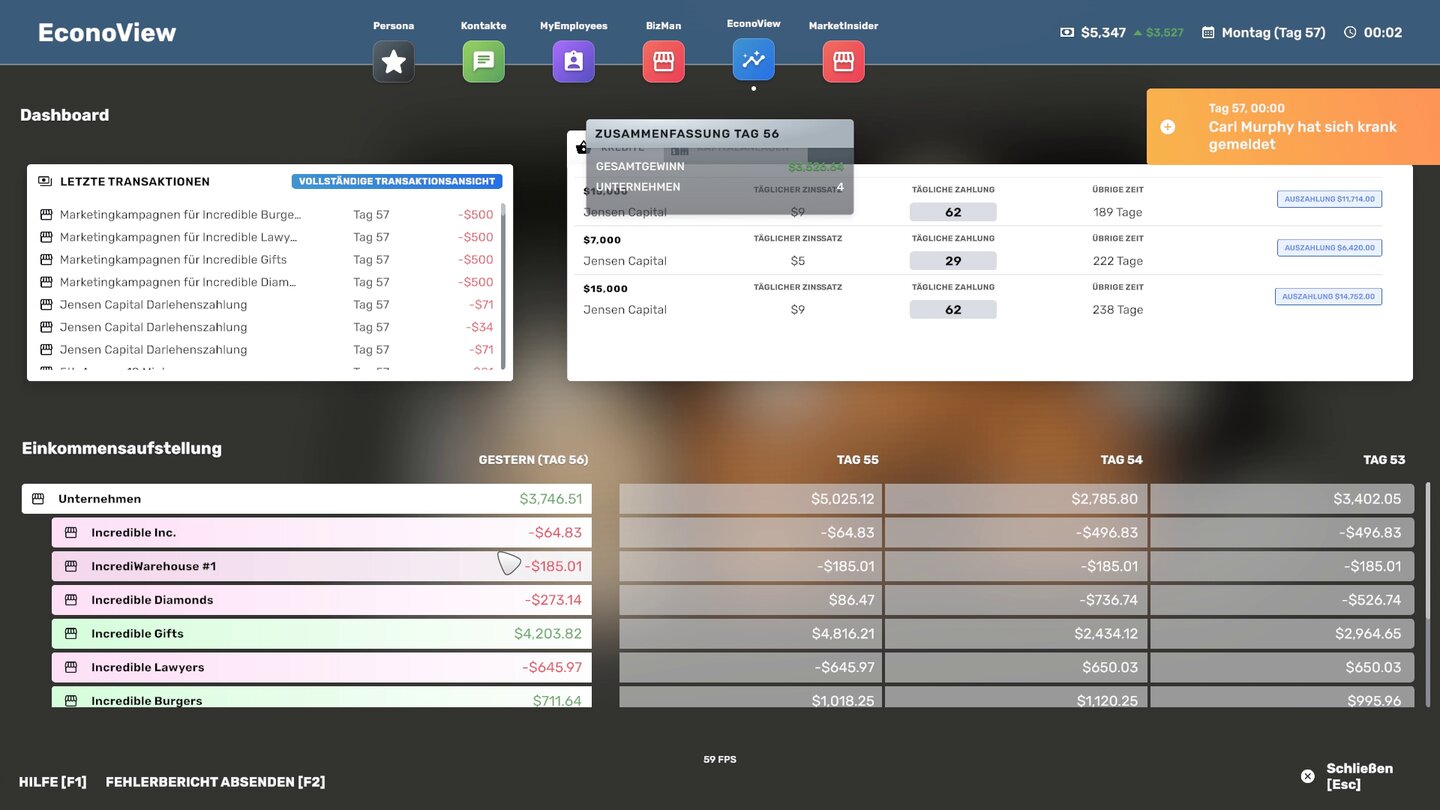Open full transaction view (Vollständige Transaktionsansicht)
Viewport: 1440px width, 810px height.
coord(397,182)
